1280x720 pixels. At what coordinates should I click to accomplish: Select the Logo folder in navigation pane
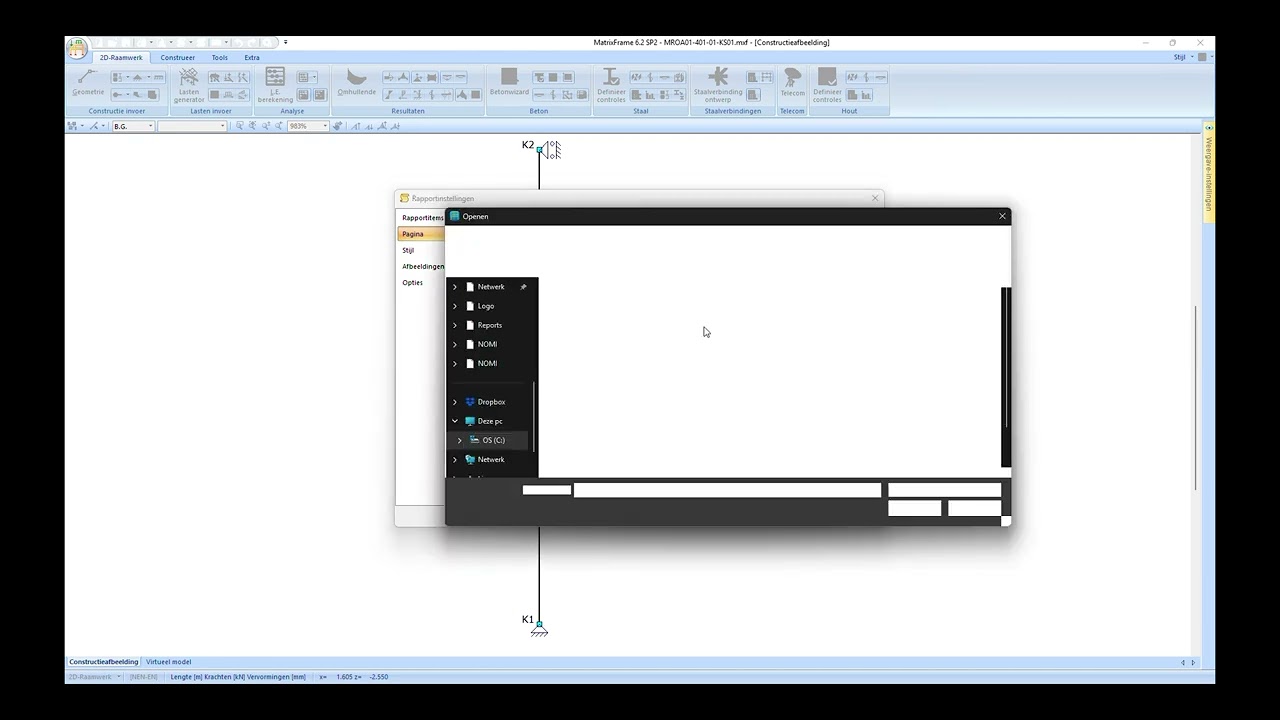pos(486,306)
